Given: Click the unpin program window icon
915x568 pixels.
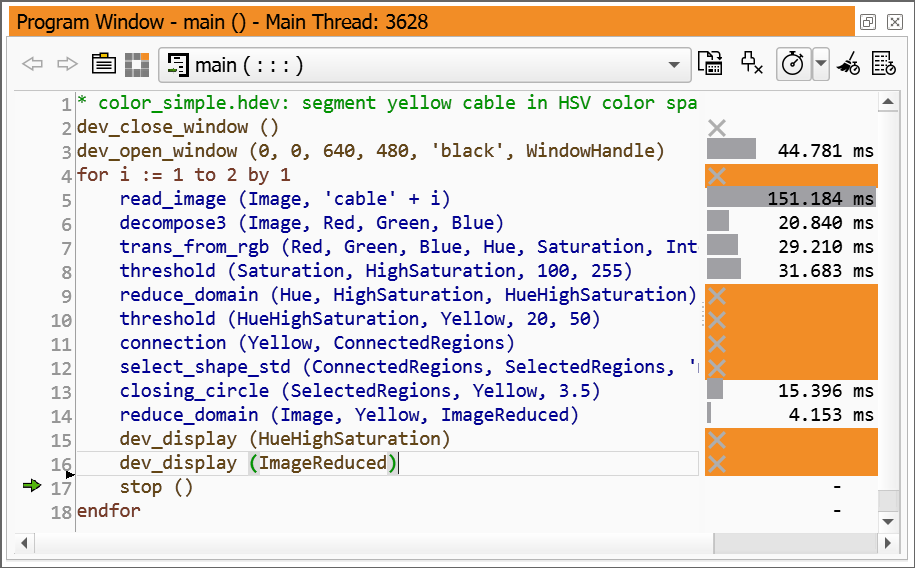Looking at the screenshot, I should (x=752, y=65).
